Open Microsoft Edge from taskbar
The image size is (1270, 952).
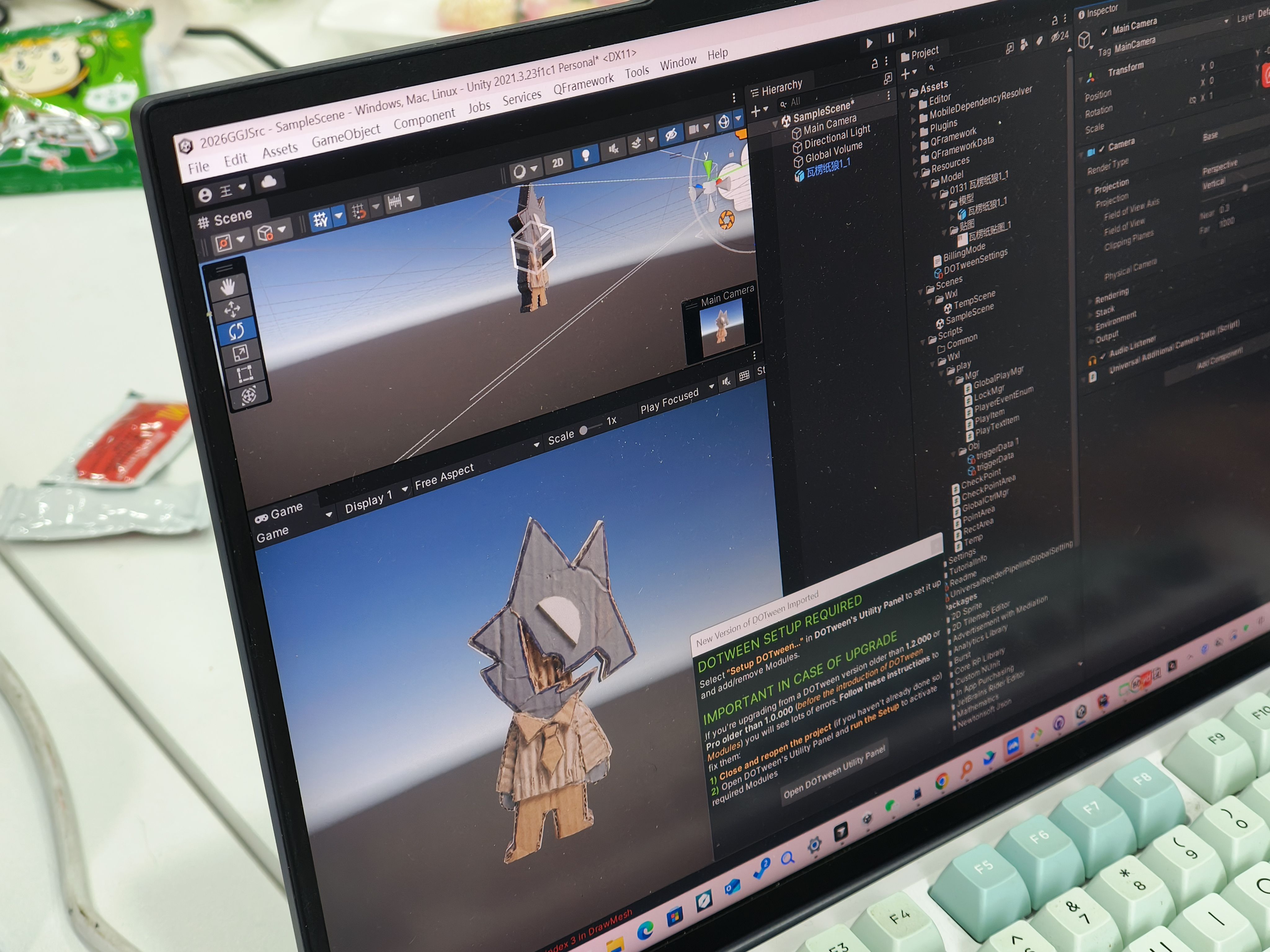click(x=645, y=930)
